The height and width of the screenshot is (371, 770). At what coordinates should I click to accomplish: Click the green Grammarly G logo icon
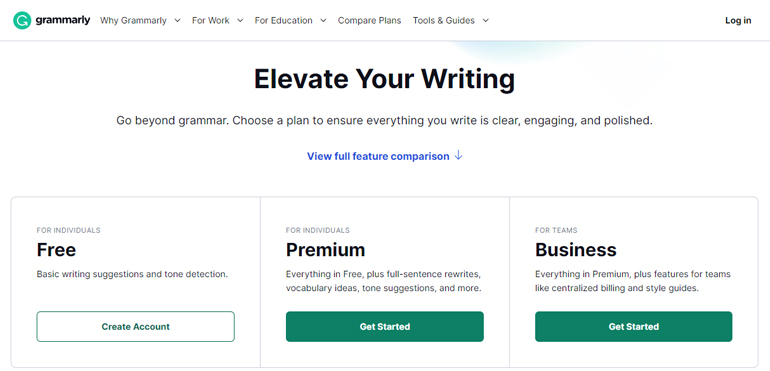click(x=22, y=21)
